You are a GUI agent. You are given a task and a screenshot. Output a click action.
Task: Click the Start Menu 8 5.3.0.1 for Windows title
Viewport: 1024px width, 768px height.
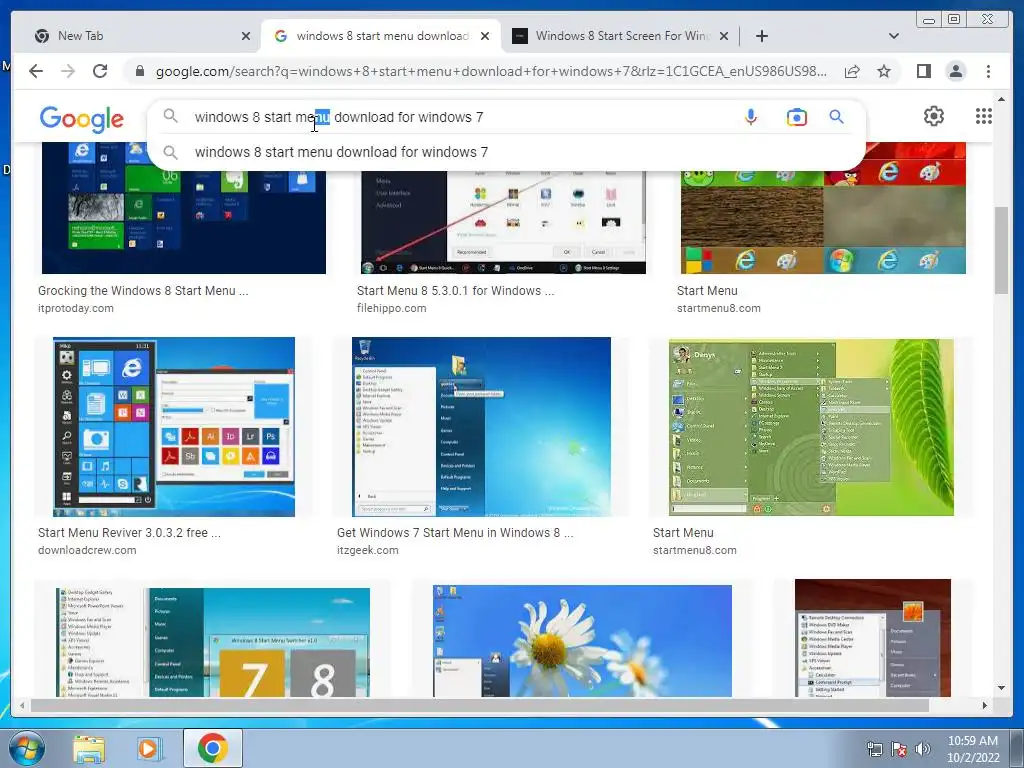[455, 291]
